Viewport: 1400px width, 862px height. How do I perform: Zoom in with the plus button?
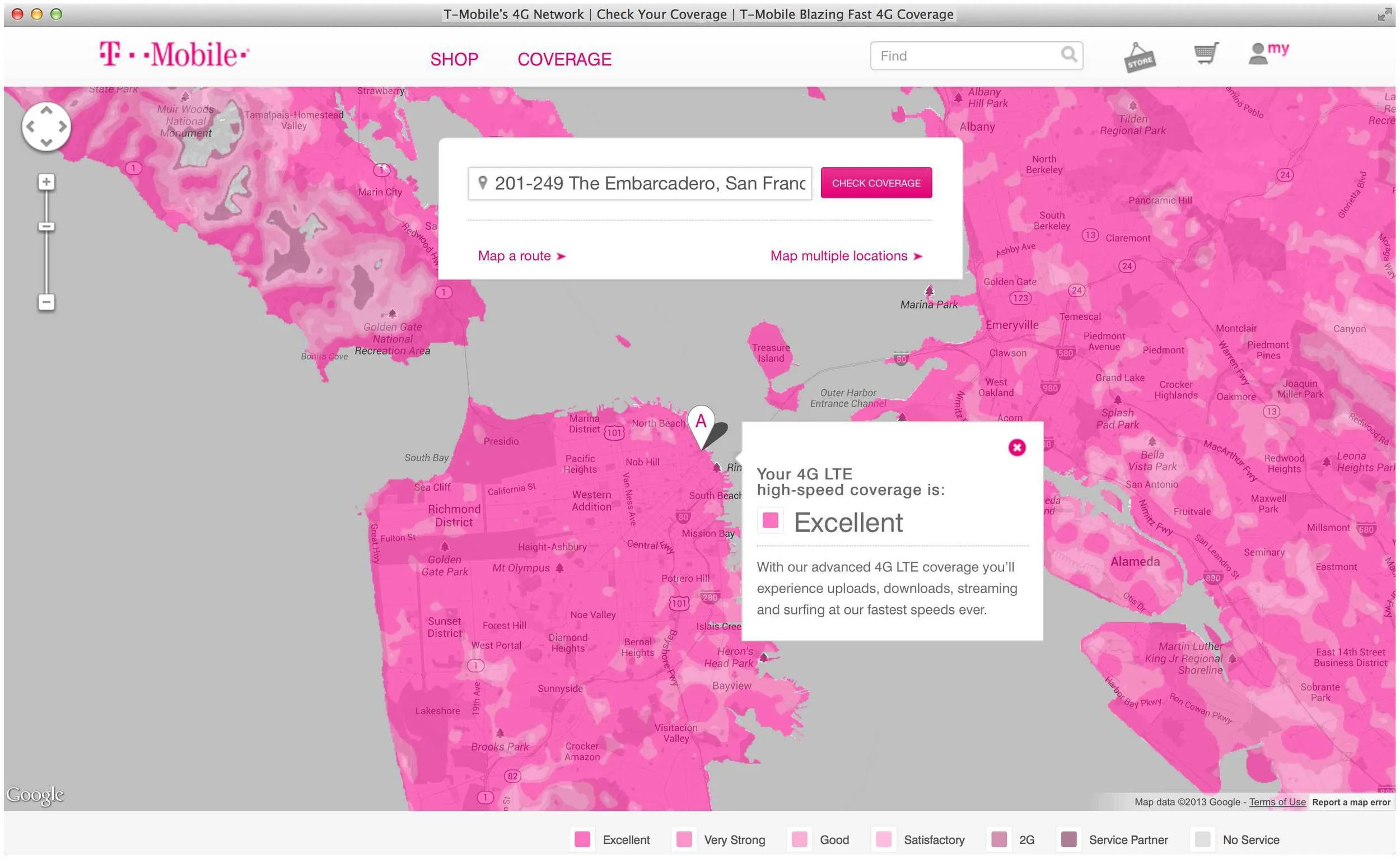click(46, 182)
